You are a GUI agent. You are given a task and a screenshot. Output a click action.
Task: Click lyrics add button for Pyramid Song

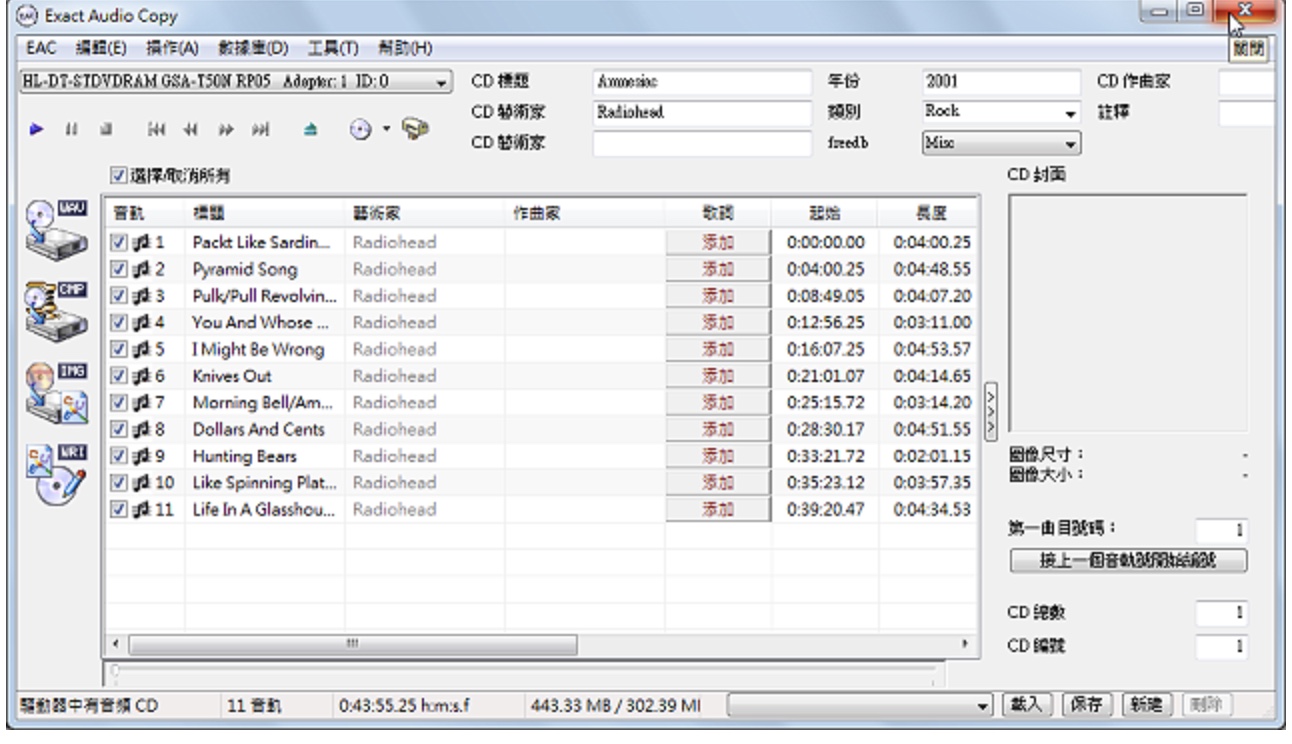pyautogui.click(x=718, y=268)
